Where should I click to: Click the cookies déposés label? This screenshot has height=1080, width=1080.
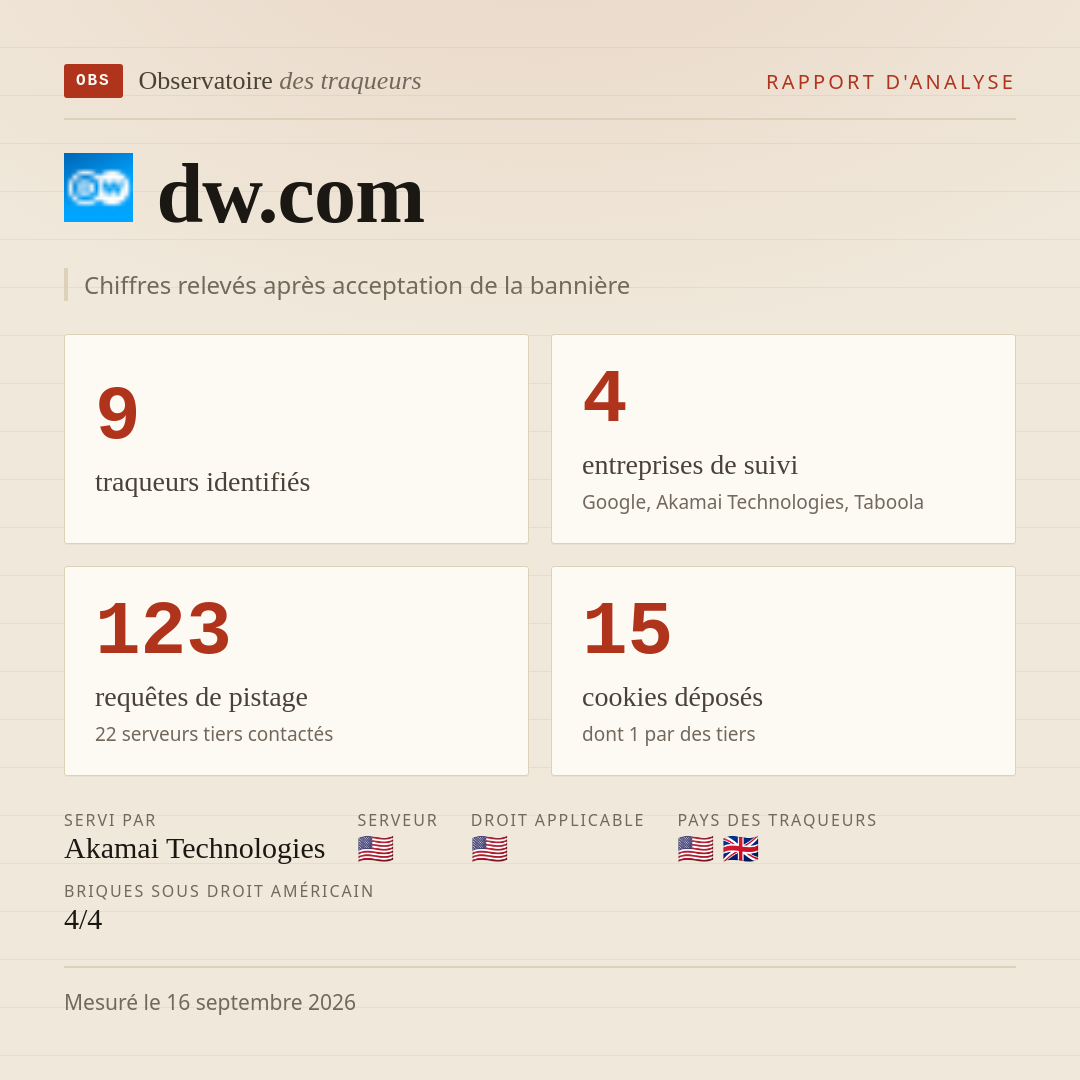click(x=672, y=697)
